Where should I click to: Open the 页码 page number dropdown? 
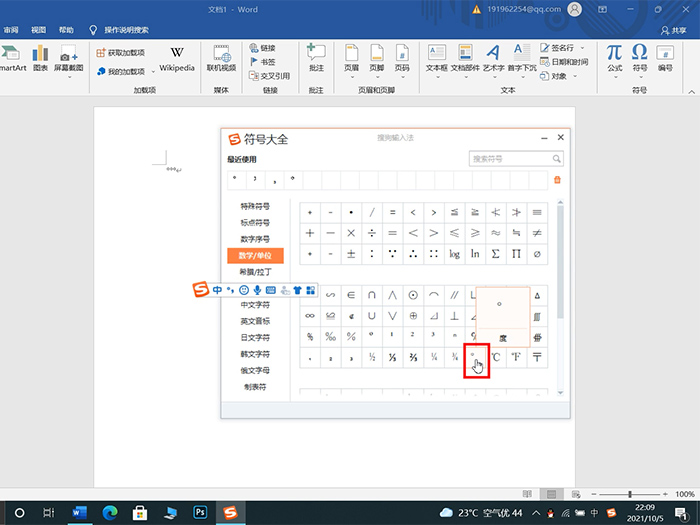pos(402,78)
